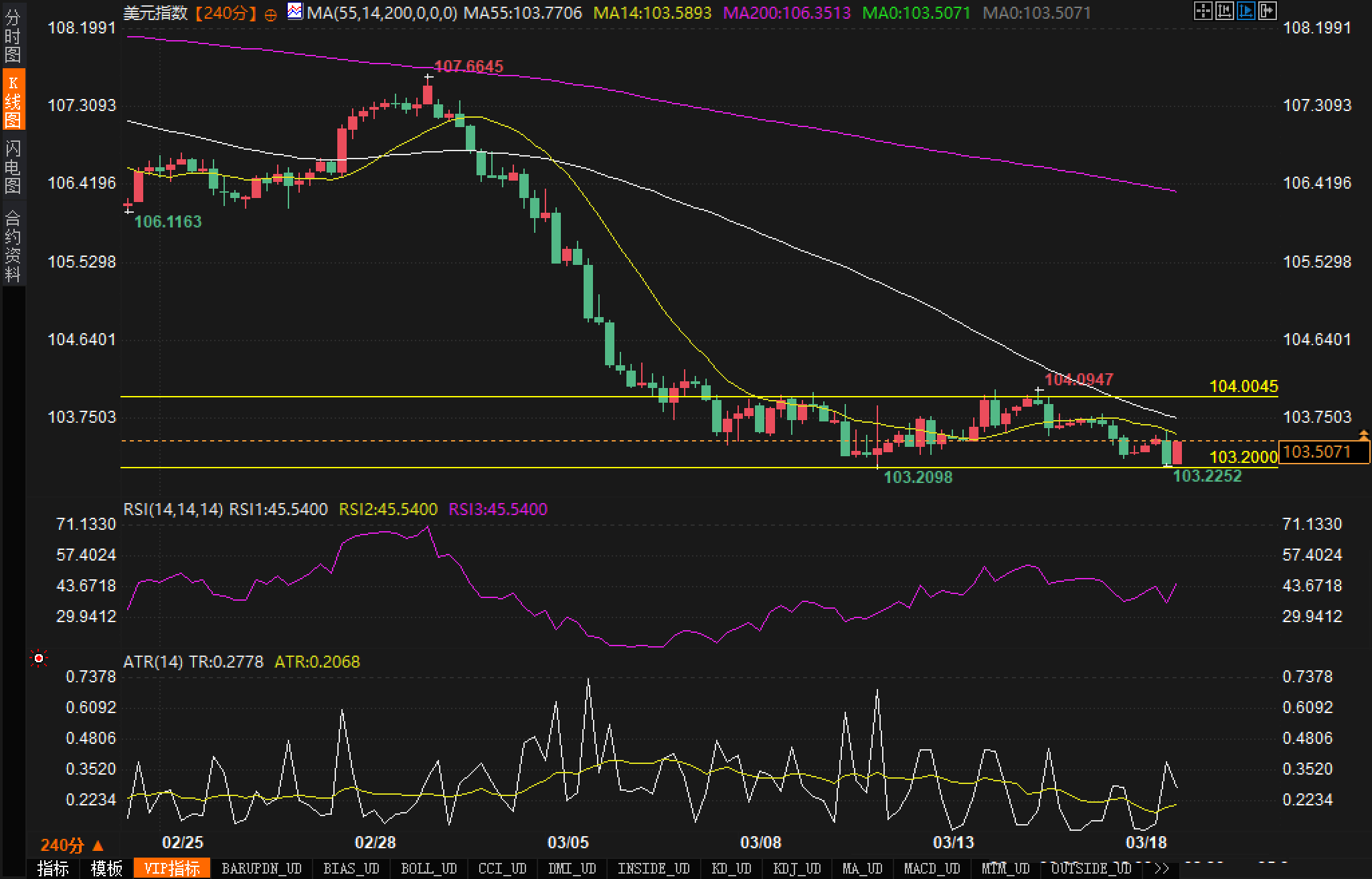Click the orange alert marker above the price tag

click(x=1364, y=435)
